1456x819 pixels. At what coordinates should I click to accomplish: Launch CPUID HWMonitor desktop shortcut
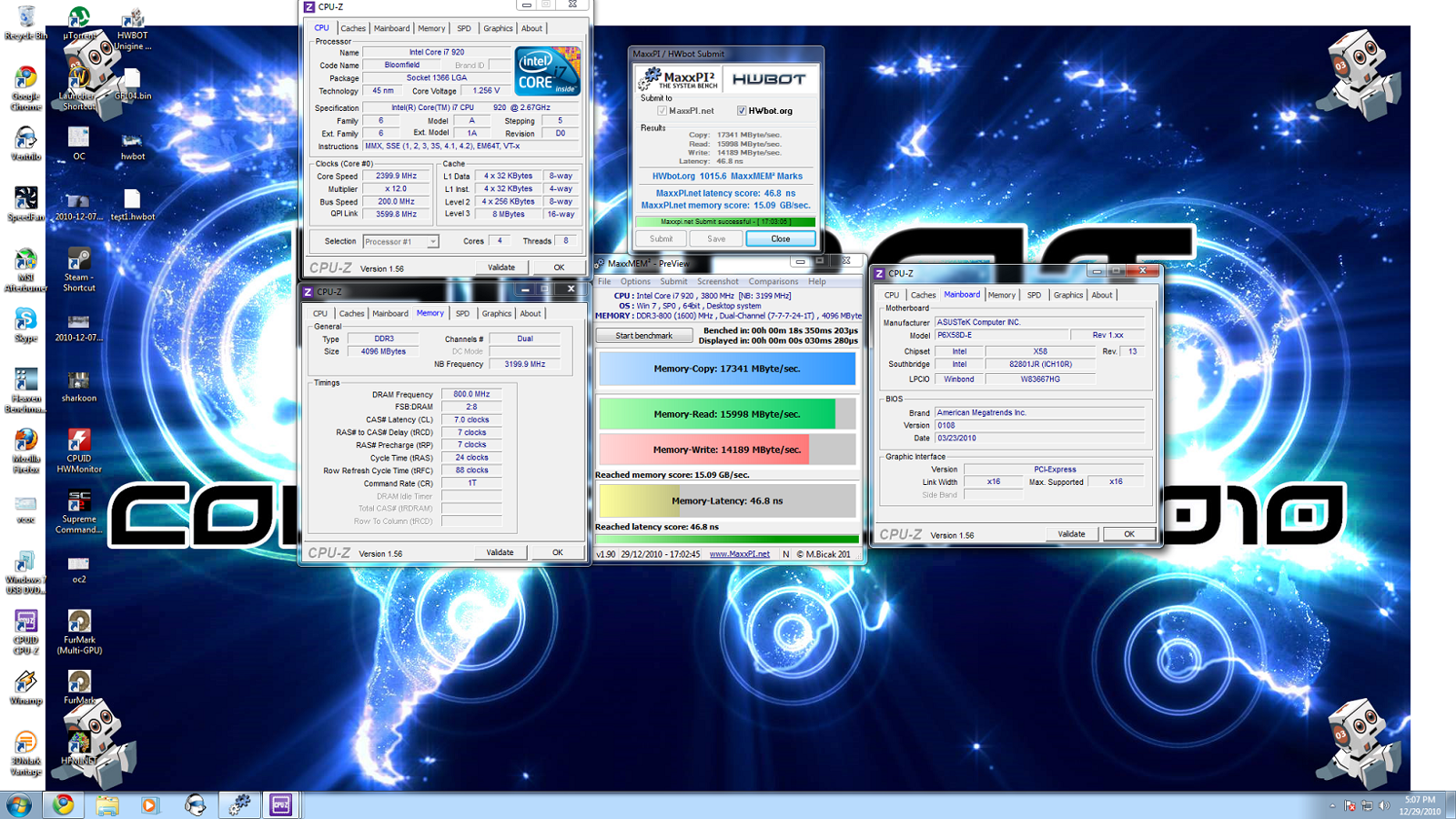[79, 450]
